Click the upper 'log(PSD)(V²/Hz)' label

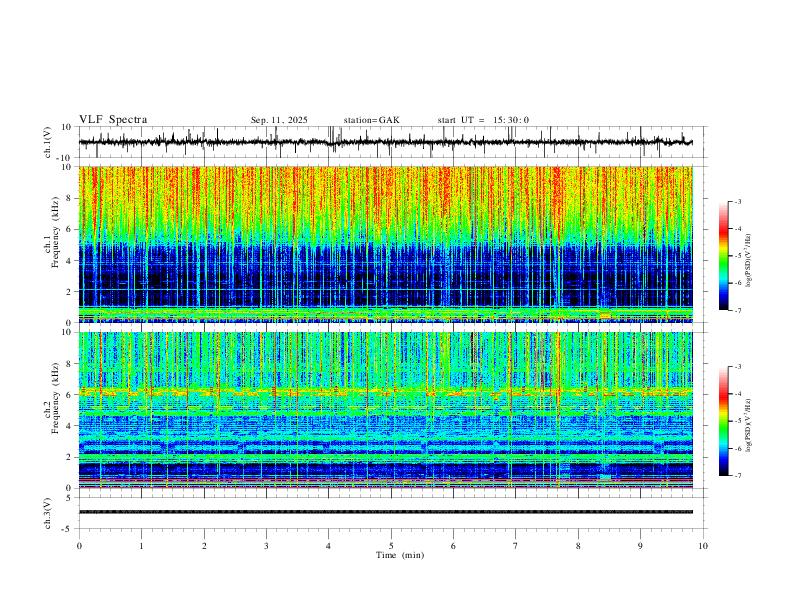(x=748, y=261)
